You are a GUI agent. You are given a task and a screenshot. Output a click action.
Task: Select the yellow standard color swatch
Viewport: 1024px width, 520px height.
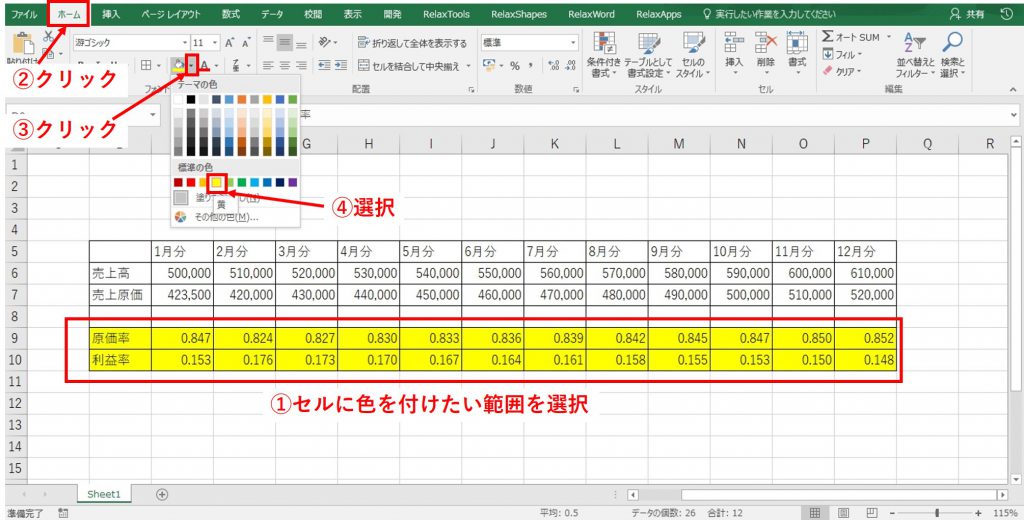[x=217, y=182]
